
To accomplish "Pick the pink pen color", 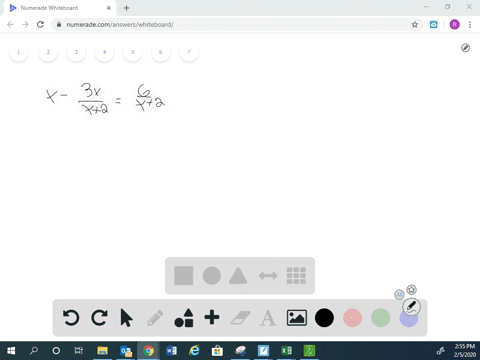I will tap(352, 318).
